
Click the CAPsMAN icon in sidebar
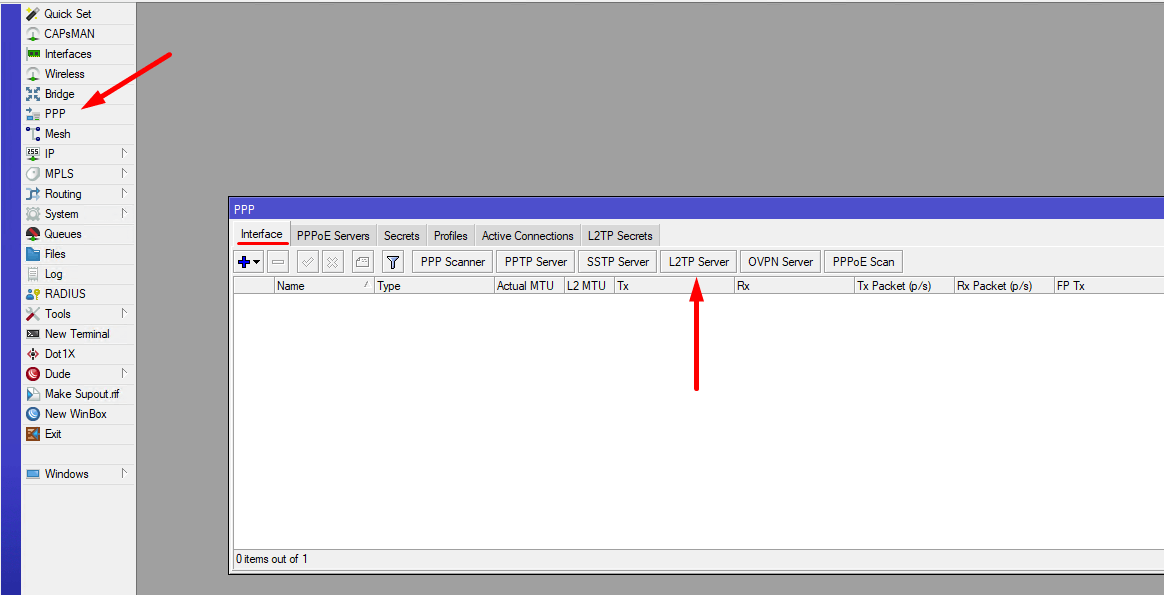(33, 34)
